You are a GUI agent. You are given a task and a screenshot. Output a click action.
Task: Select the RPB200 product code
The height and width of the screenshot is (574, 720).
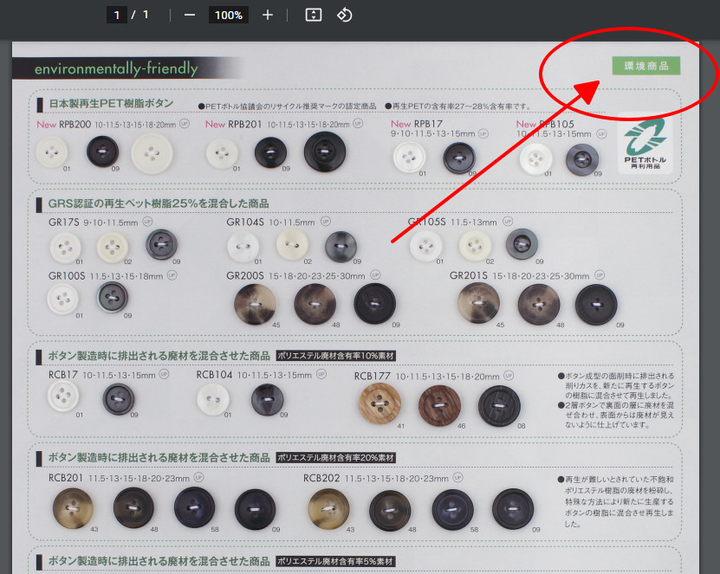(75, 124)
